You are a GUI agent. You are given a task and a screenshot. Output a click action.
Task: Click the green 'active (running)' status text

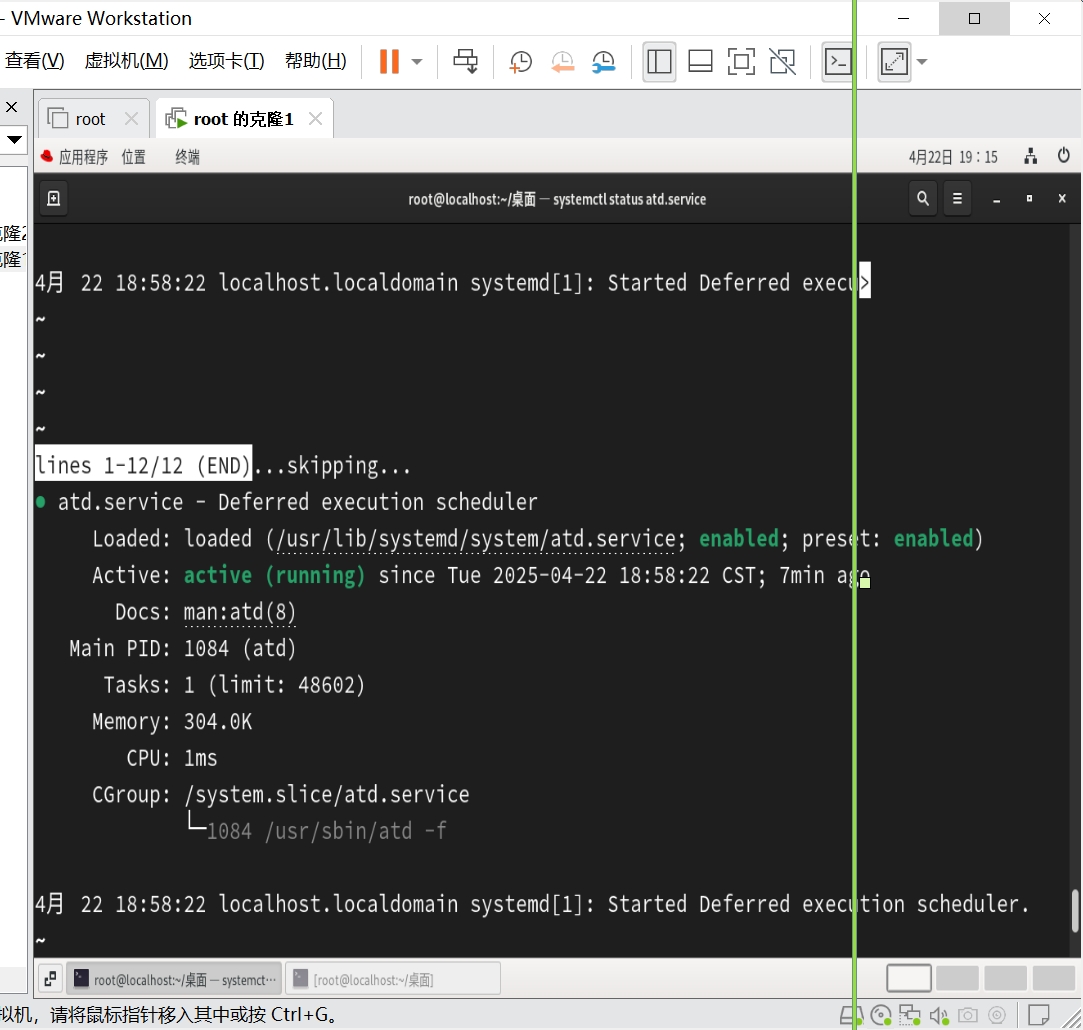tap(274, 575)
